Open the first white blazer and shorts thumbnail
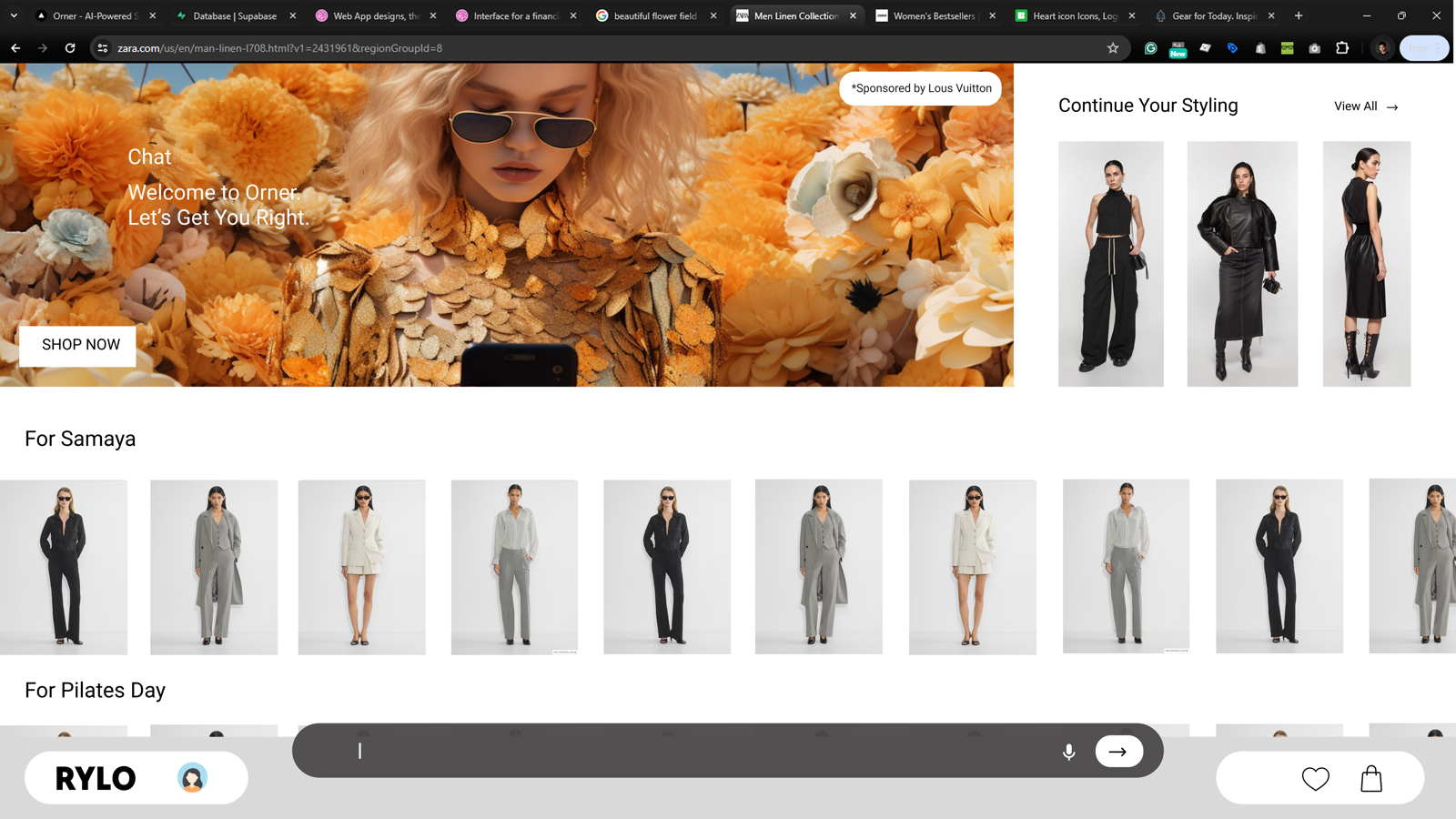The image size is (1456, 819). pos(361,567)
